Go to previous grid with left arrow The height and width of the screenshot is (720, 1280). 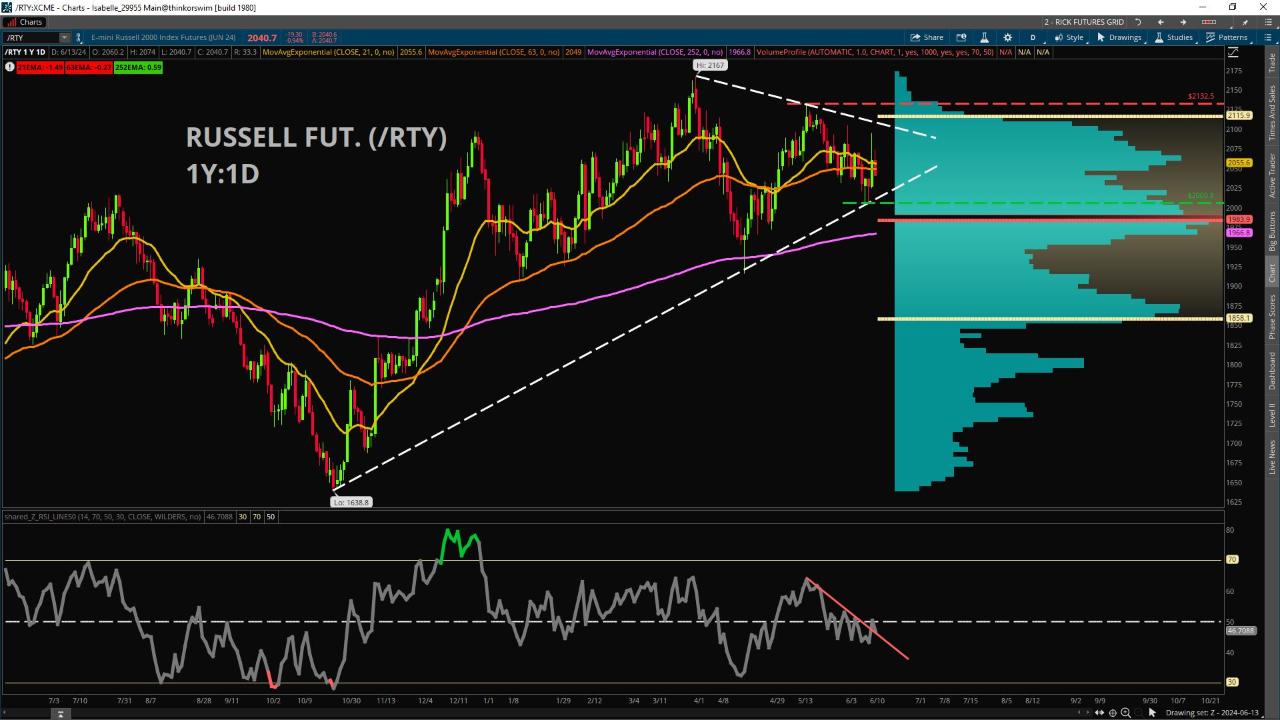pos(1160,22)
